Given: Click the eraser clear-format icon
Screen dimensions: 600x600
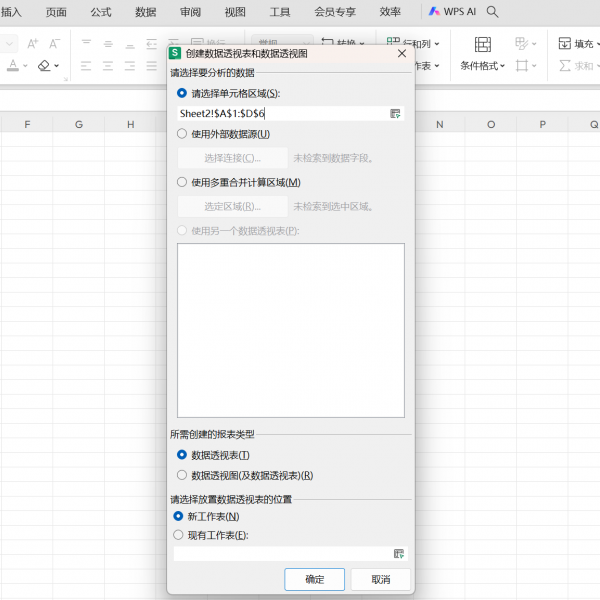Looking at the screenshot, I should 44,66.
